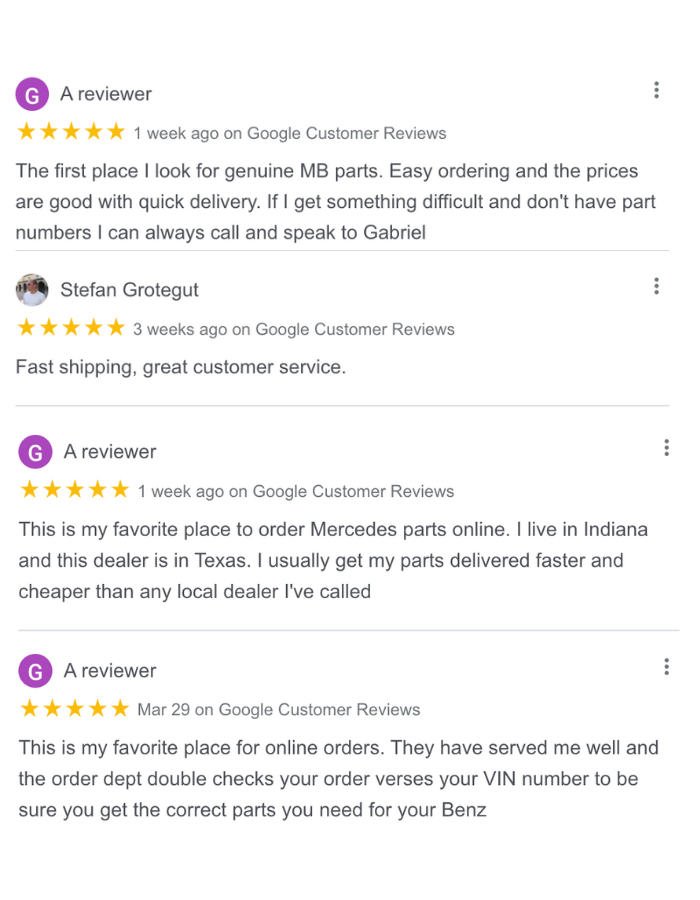Click the review text about VIN number checks
The image size is (700, 900).
coord(338,779)
